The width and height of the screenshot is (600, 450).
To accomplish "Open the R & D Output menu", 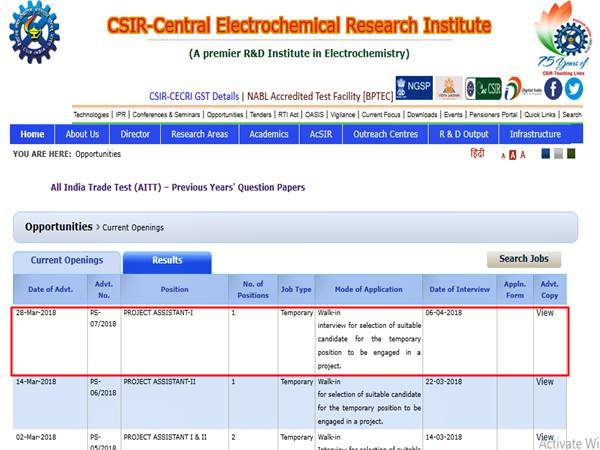I will coord(464,134).
